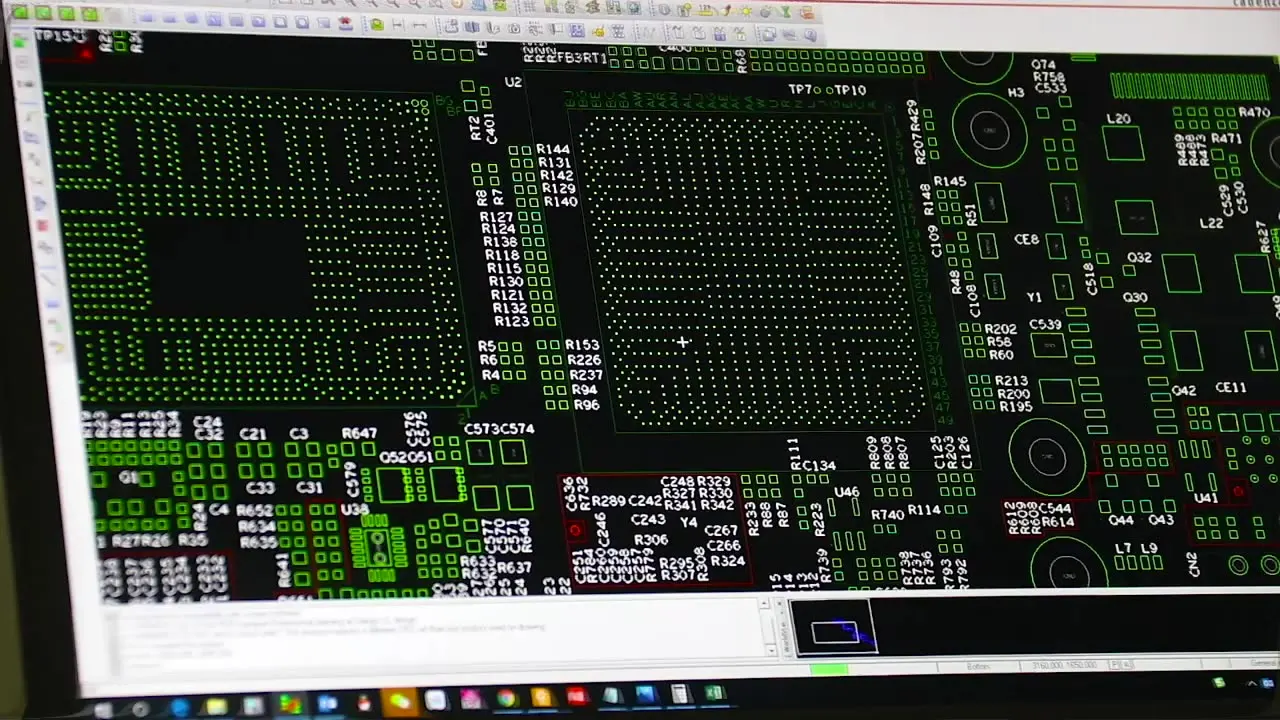The image size is (1280, 720).
Task: Select the Q30 transistor label
Action: pos(1135,298)
